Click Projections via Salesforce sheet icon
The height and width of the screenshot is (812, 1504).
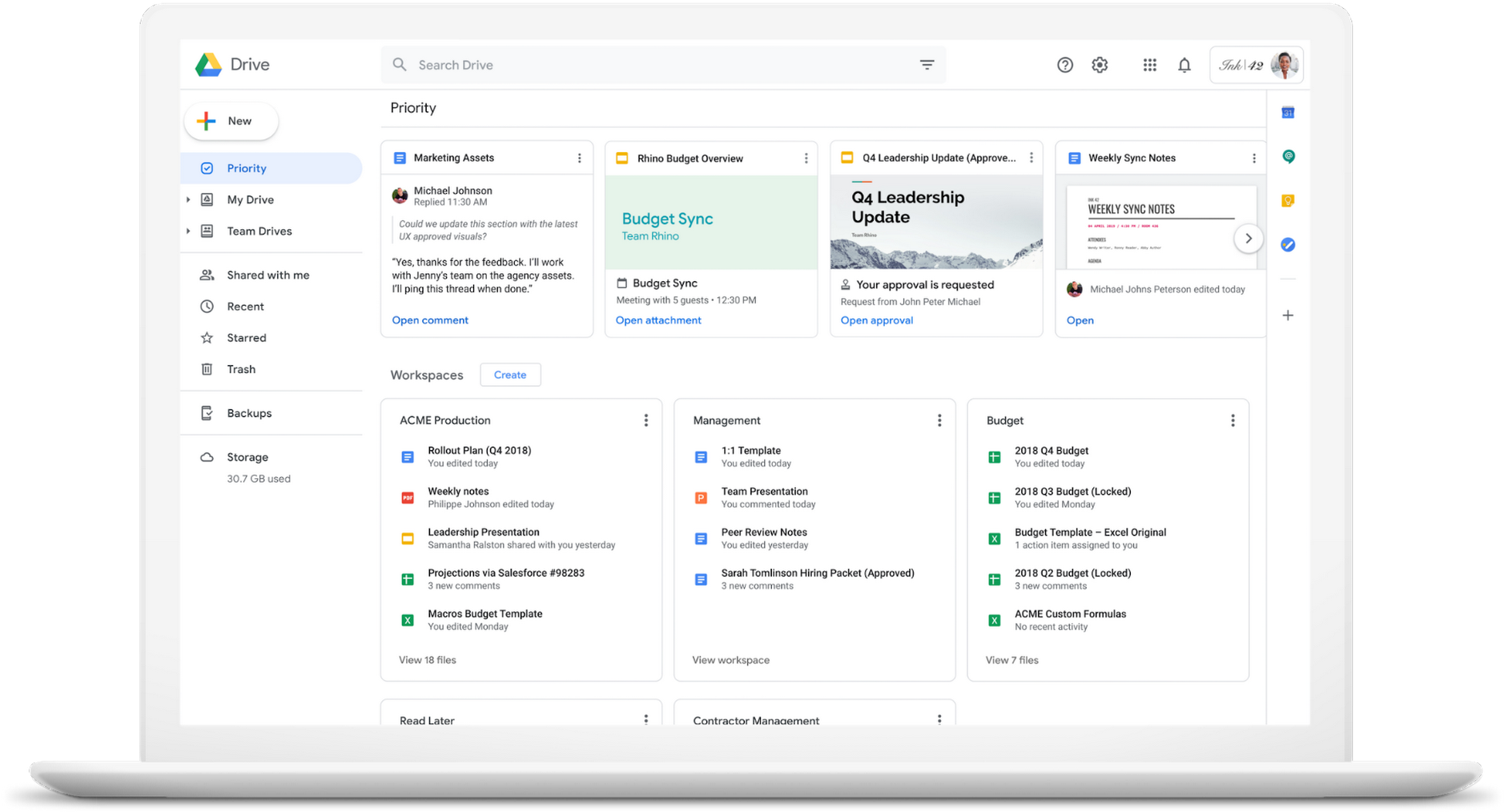point(408,580)
